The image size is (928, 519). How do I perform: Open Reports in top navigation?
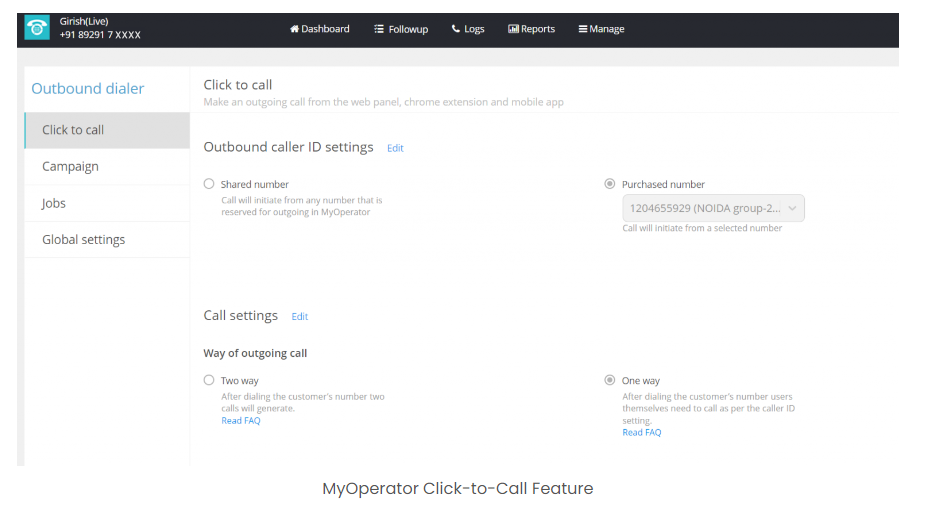(531, 29)
